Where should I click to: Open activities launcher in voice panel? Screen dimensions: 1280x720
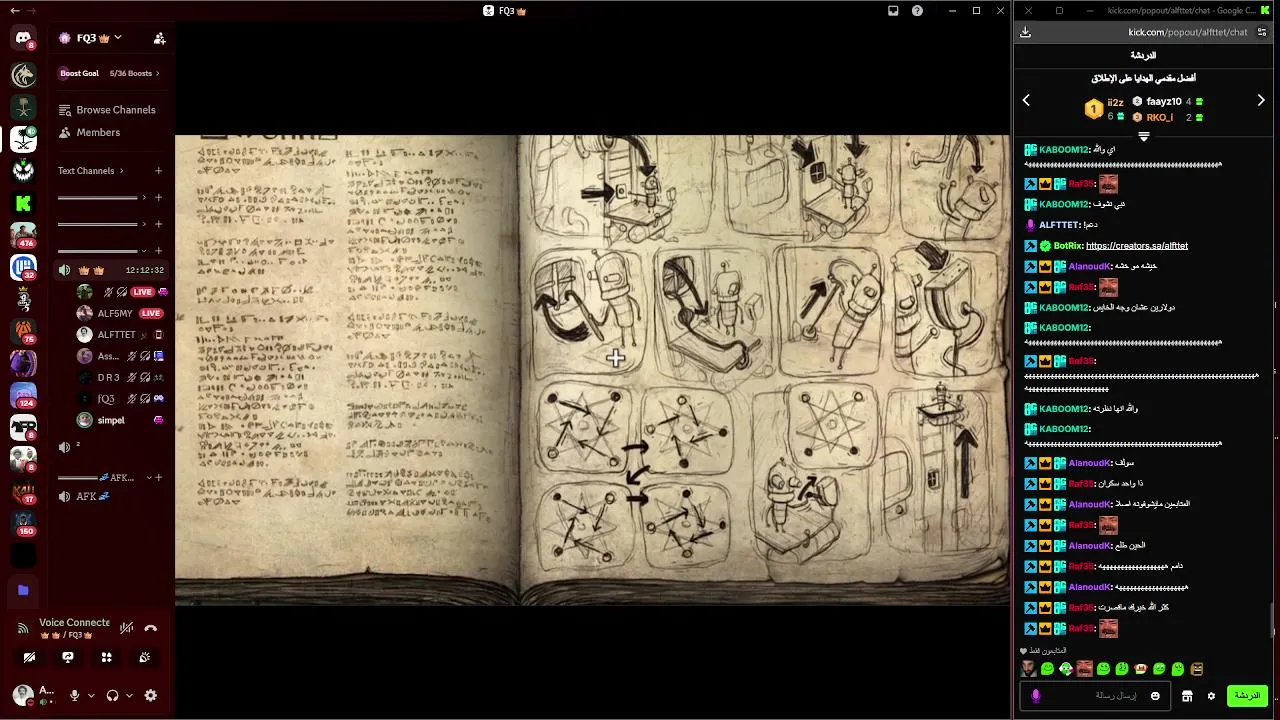coord(106,657)
